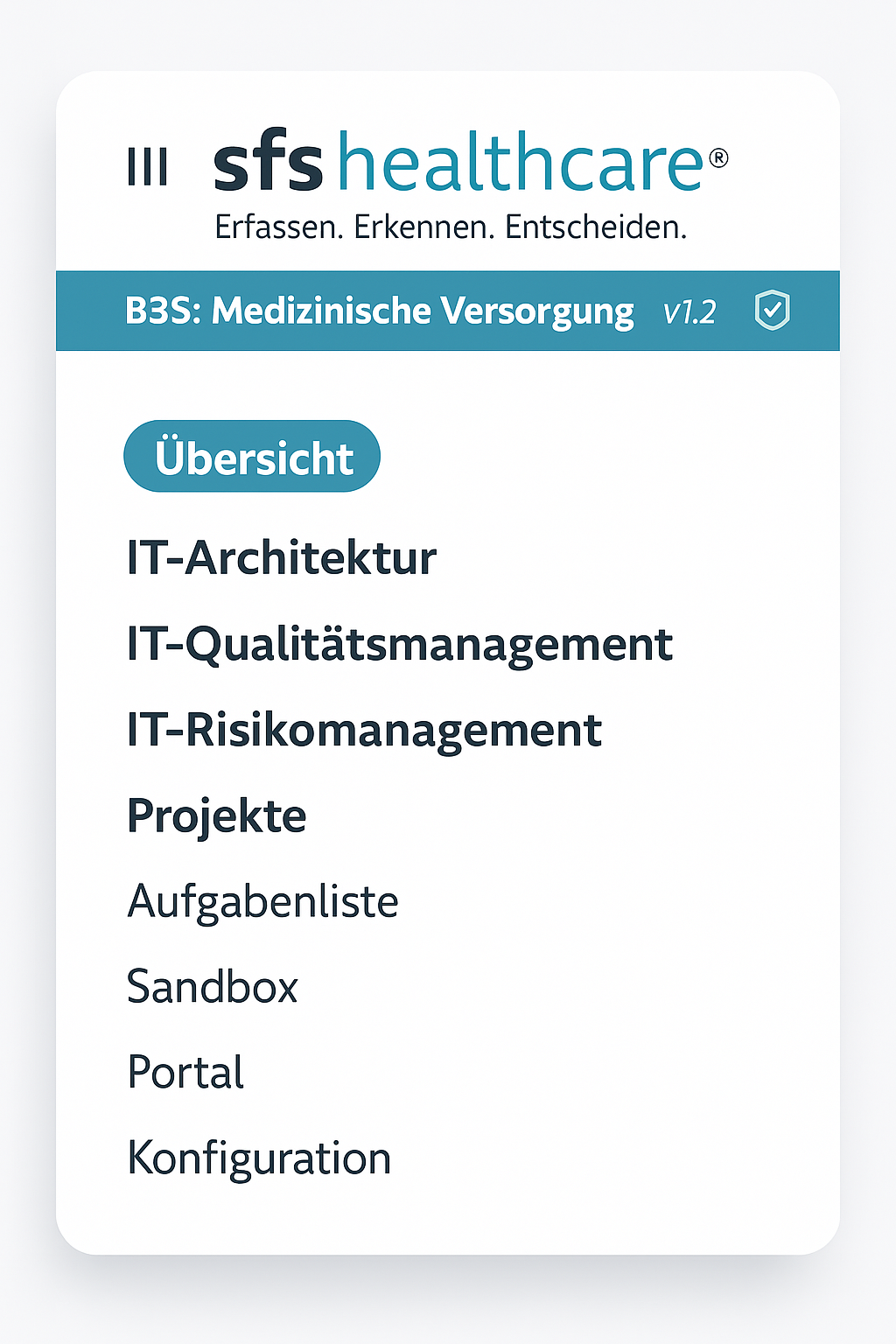Click the three-bar menu toggle icon
This screenshot has width=896, height=1344.
tap(147, 166)
